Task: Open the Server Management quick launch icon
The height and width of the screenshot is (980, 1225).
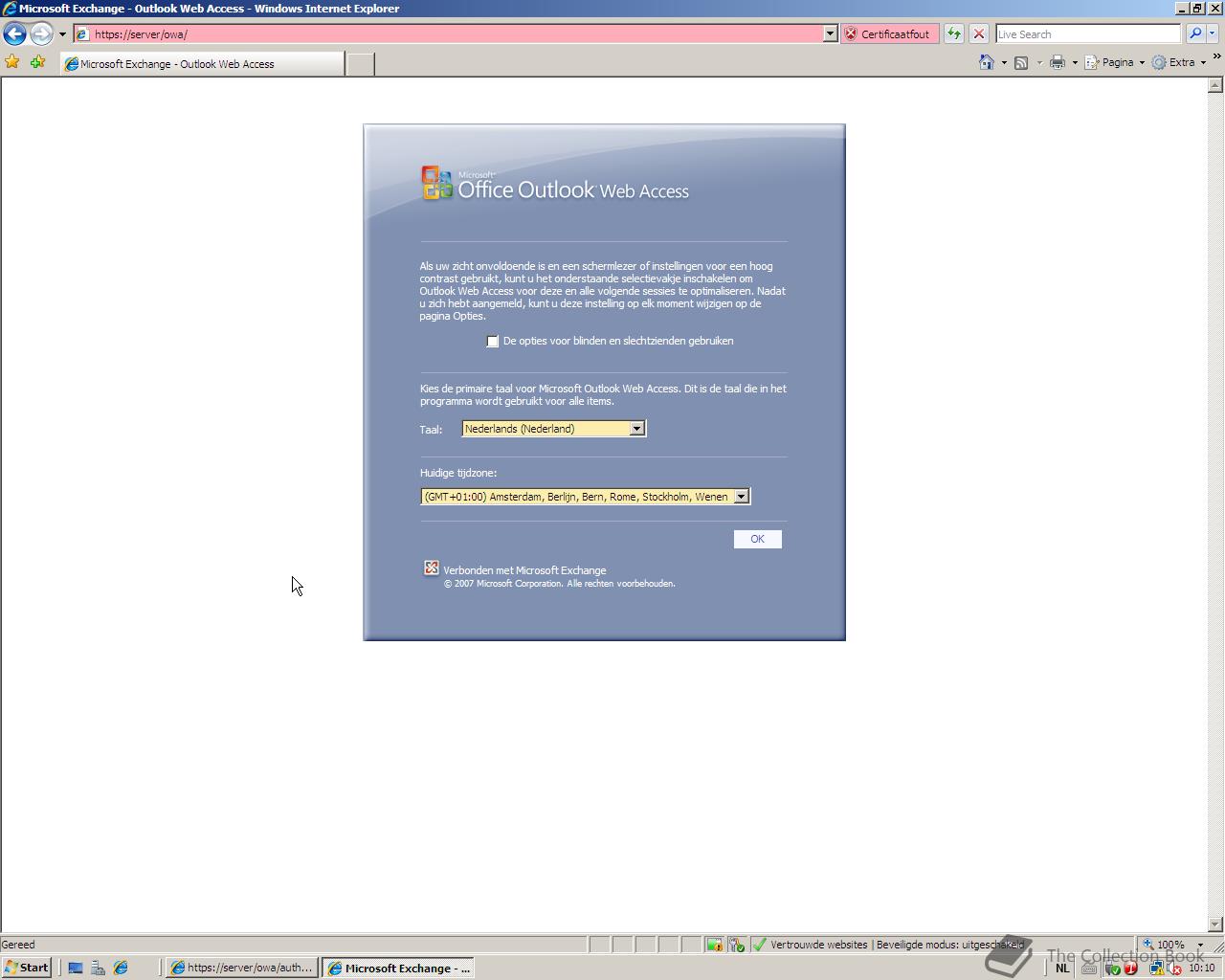Action: coord(98,968)
